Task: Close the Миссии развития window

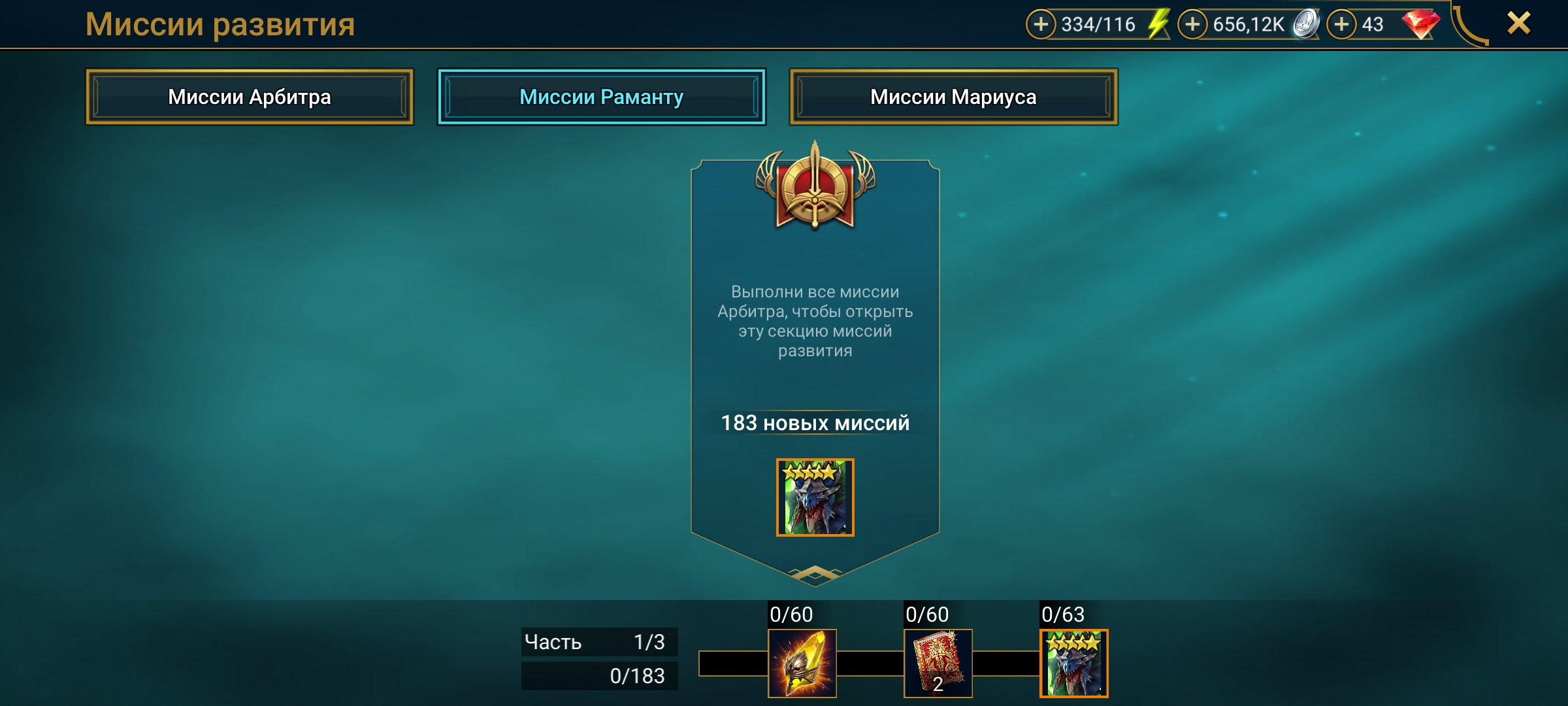Action: (1518, 24)
